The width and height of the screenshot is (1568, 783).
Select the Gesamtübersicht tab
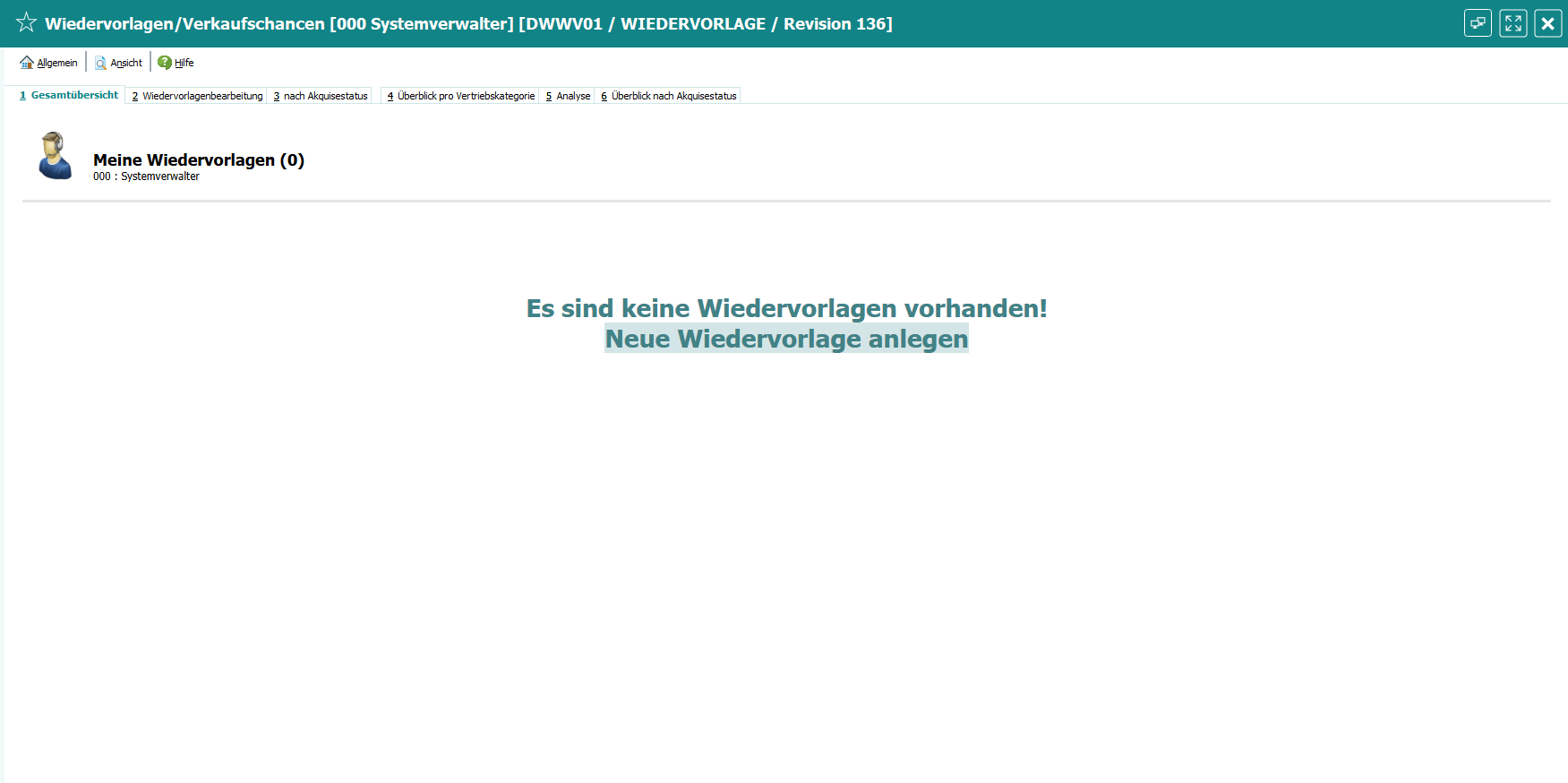pyautogui.click(x=70, y=95)
